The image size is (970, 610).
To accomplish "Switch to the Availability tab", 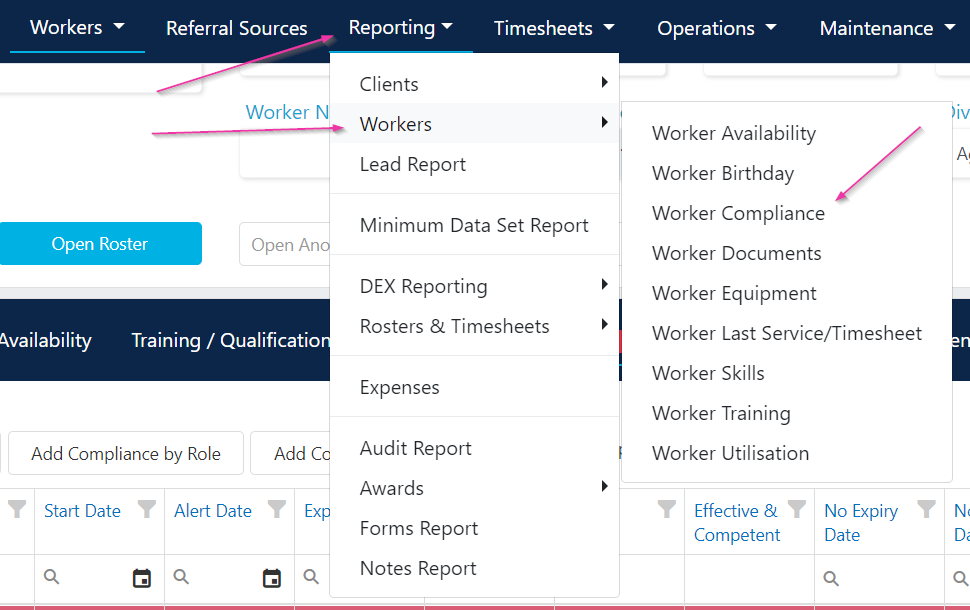I will click(x=46, y=340).
